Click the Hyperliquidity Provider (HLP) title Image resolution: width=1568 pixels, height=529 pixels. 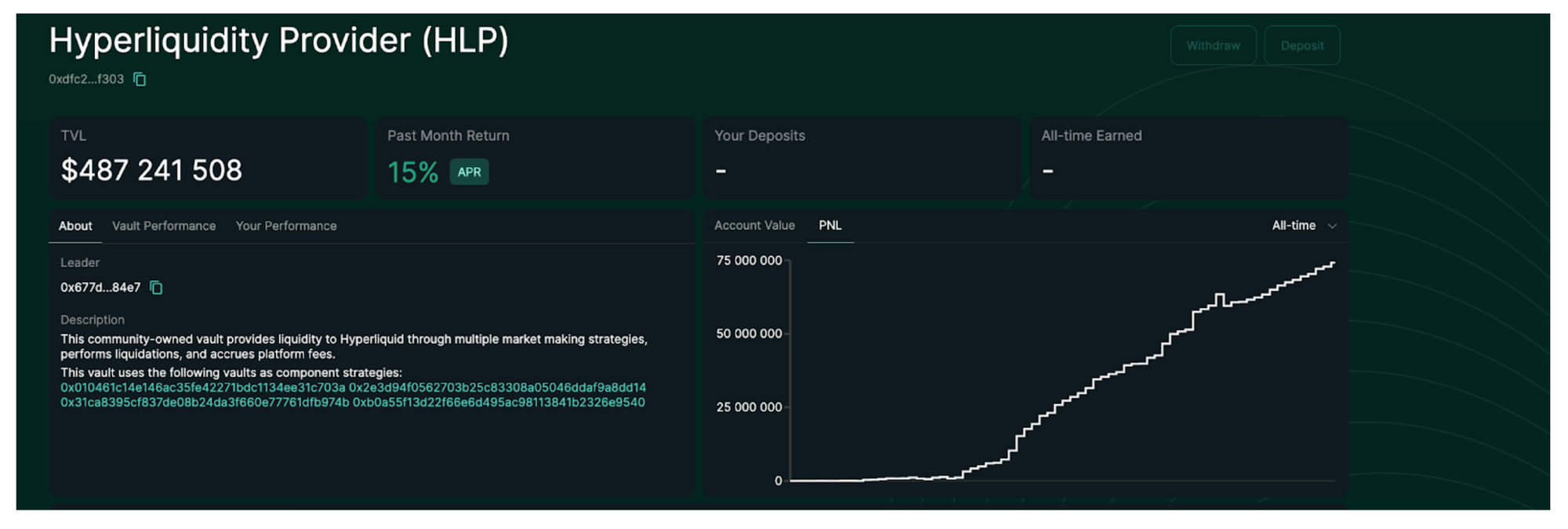278,41
